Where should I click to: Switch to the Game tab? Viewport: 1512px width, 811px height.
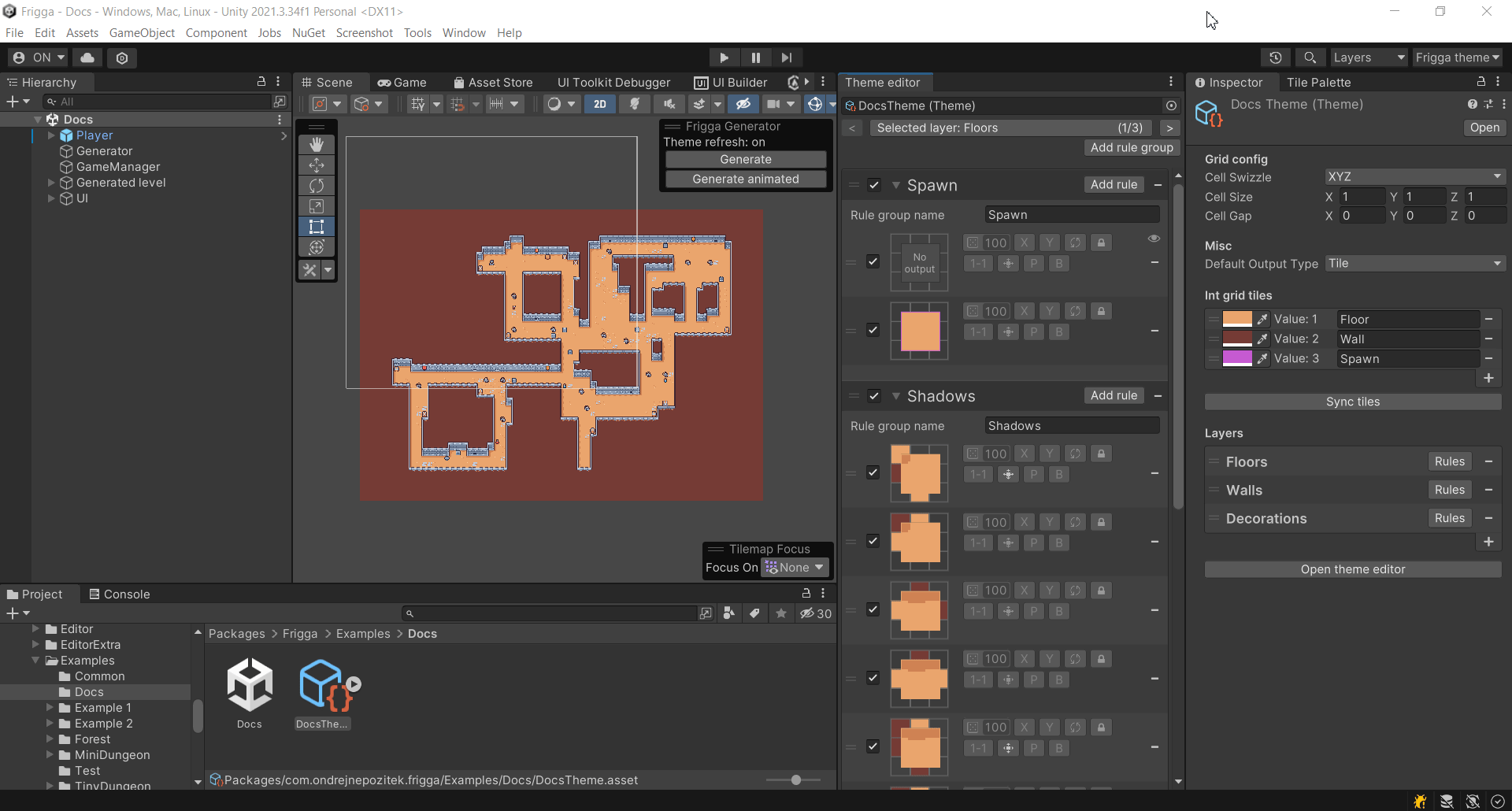coord(402,82)
